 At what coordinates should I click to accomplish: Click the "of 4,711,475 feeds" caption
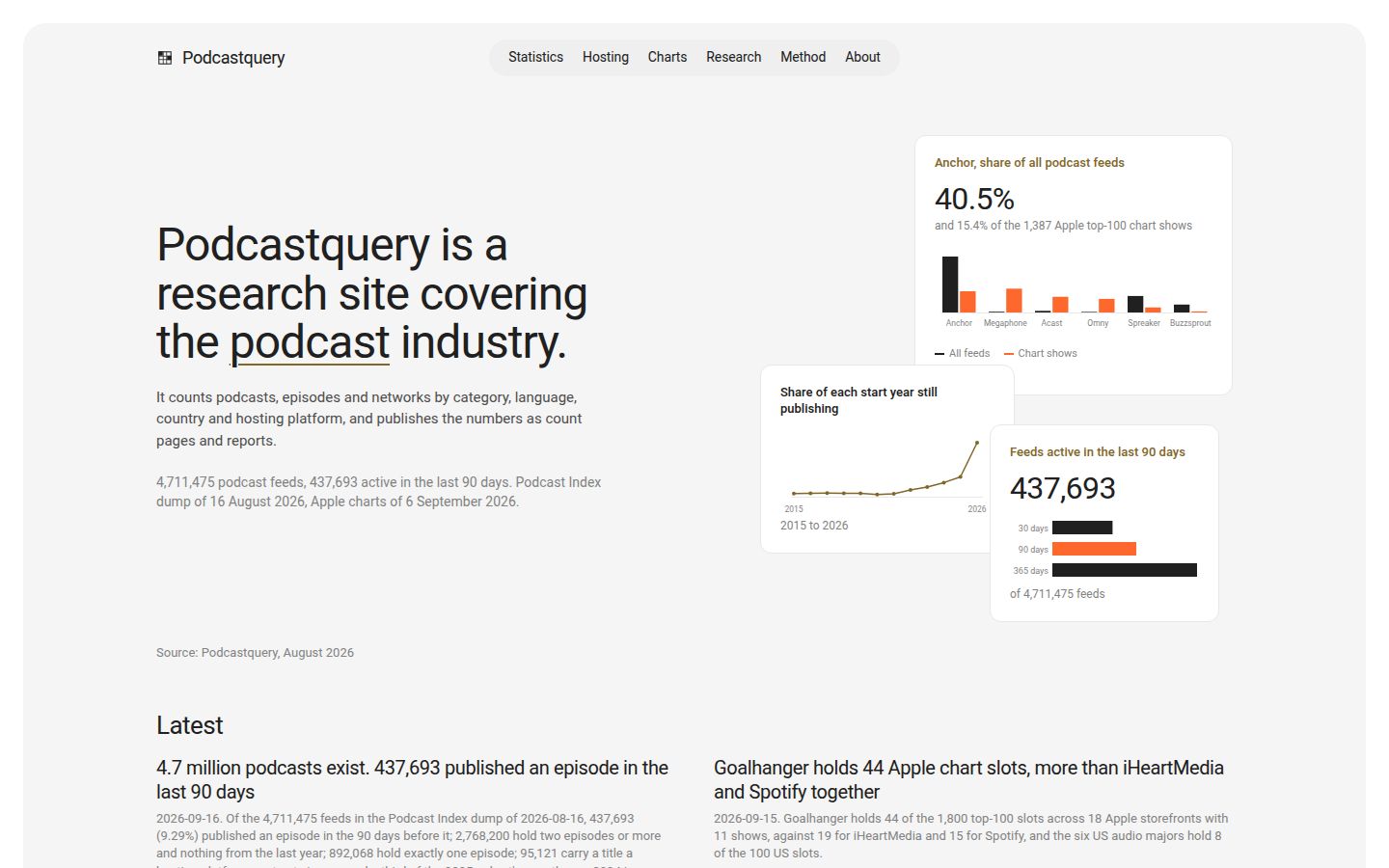[1057, 594]
